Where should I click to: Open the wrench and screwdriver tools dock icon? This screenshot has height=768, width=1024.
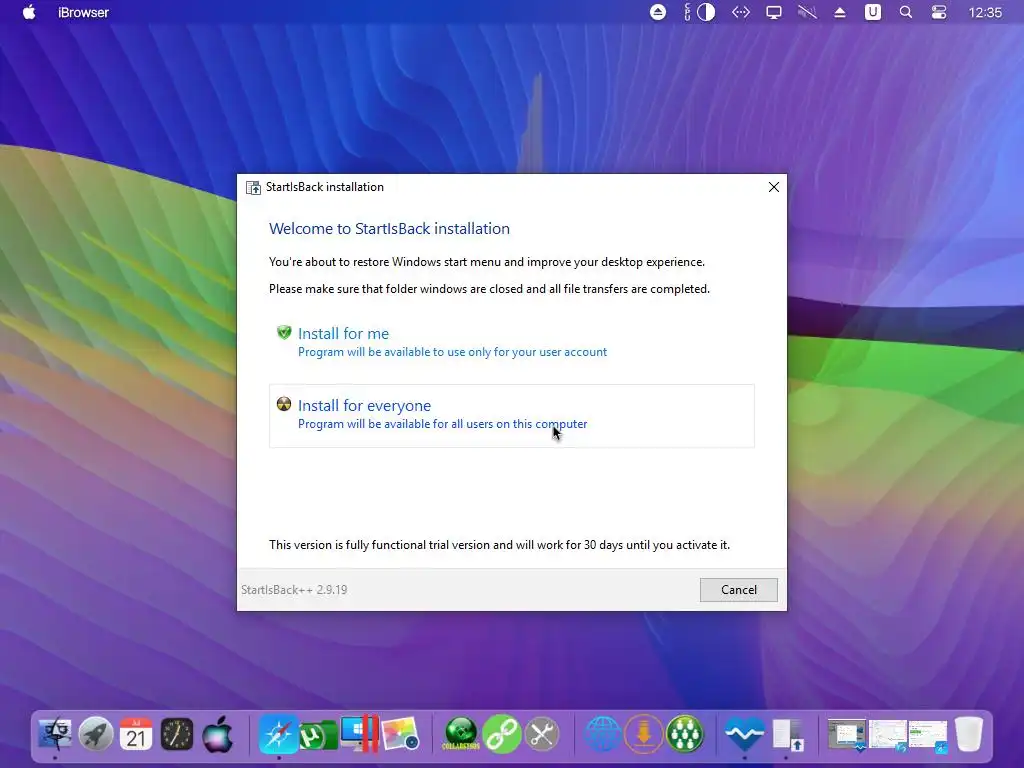(542, 734)
